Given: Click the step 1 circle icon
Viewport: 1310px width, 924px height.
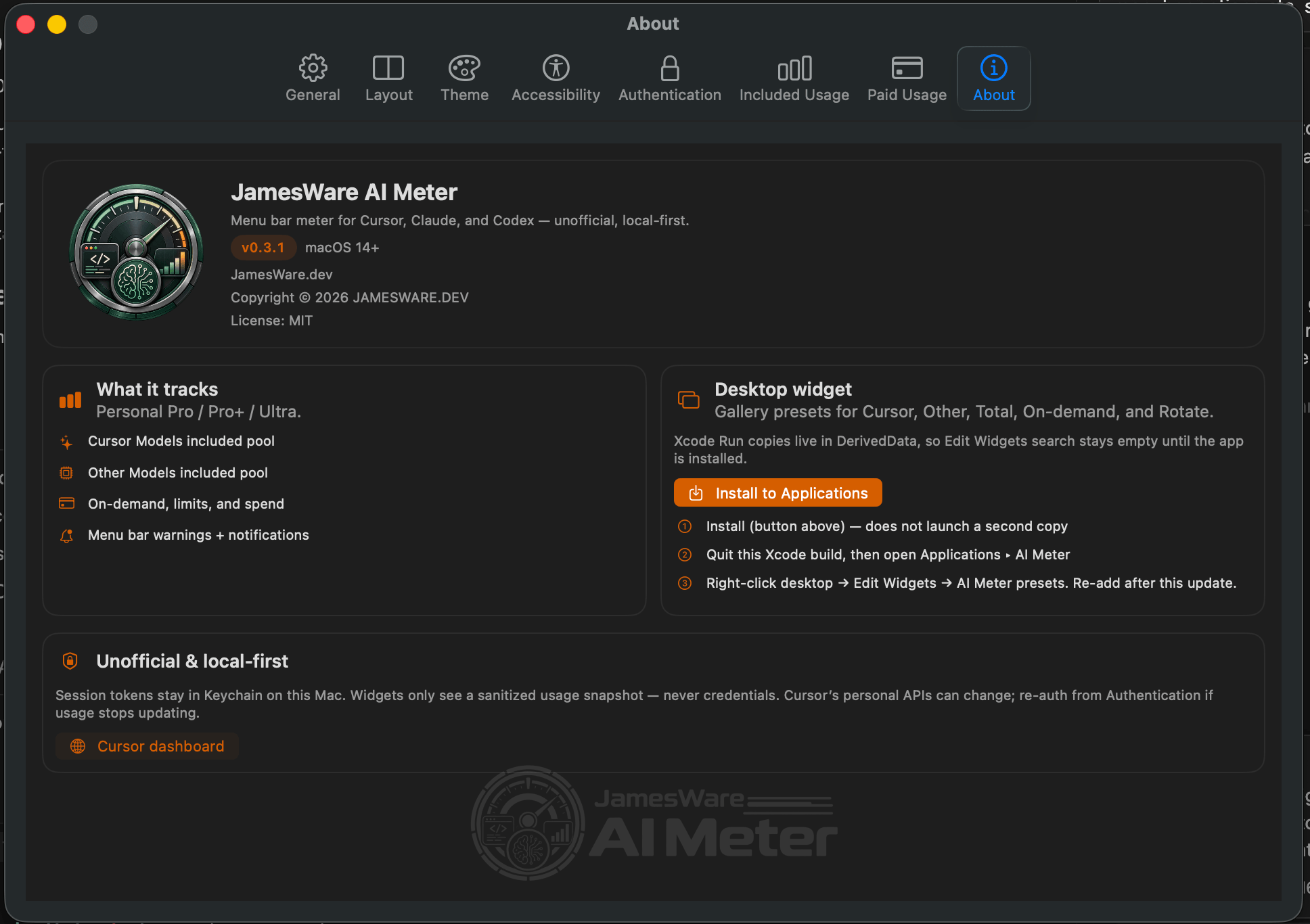Looking at the screenshot, I should [685, 526].
